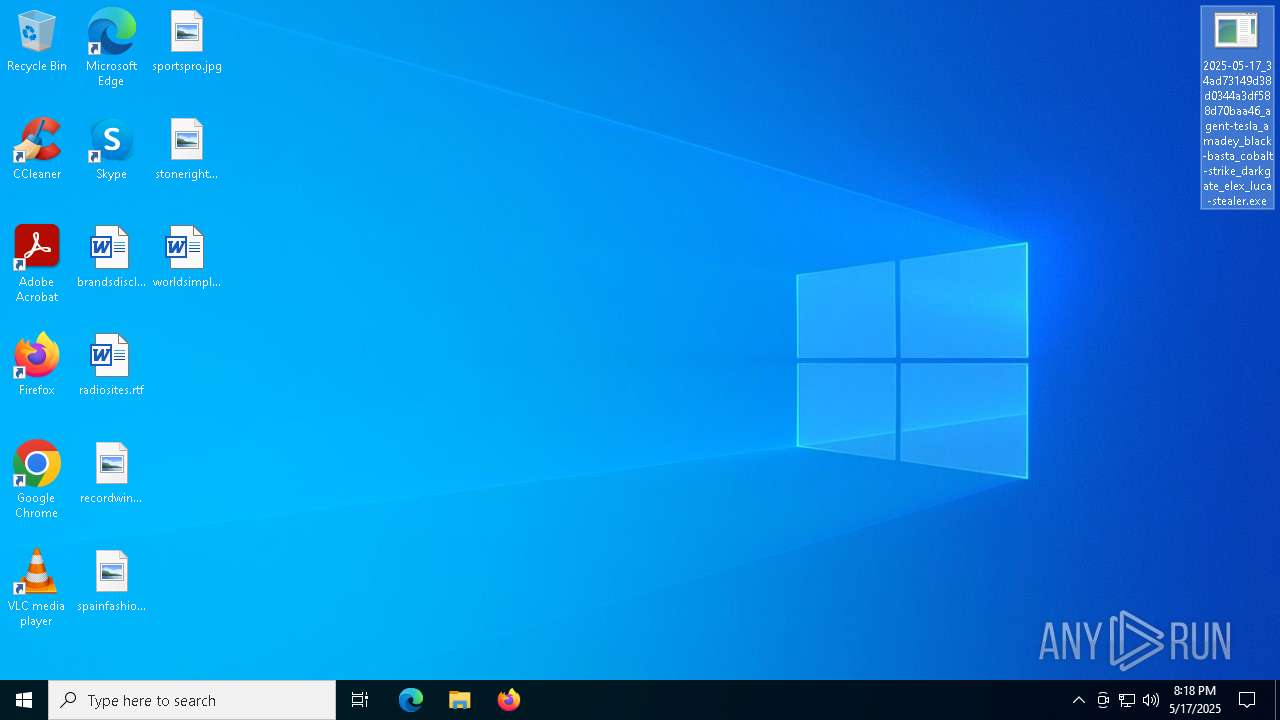Select the Recycle Bin desktop icon

(x=37, y=42)
